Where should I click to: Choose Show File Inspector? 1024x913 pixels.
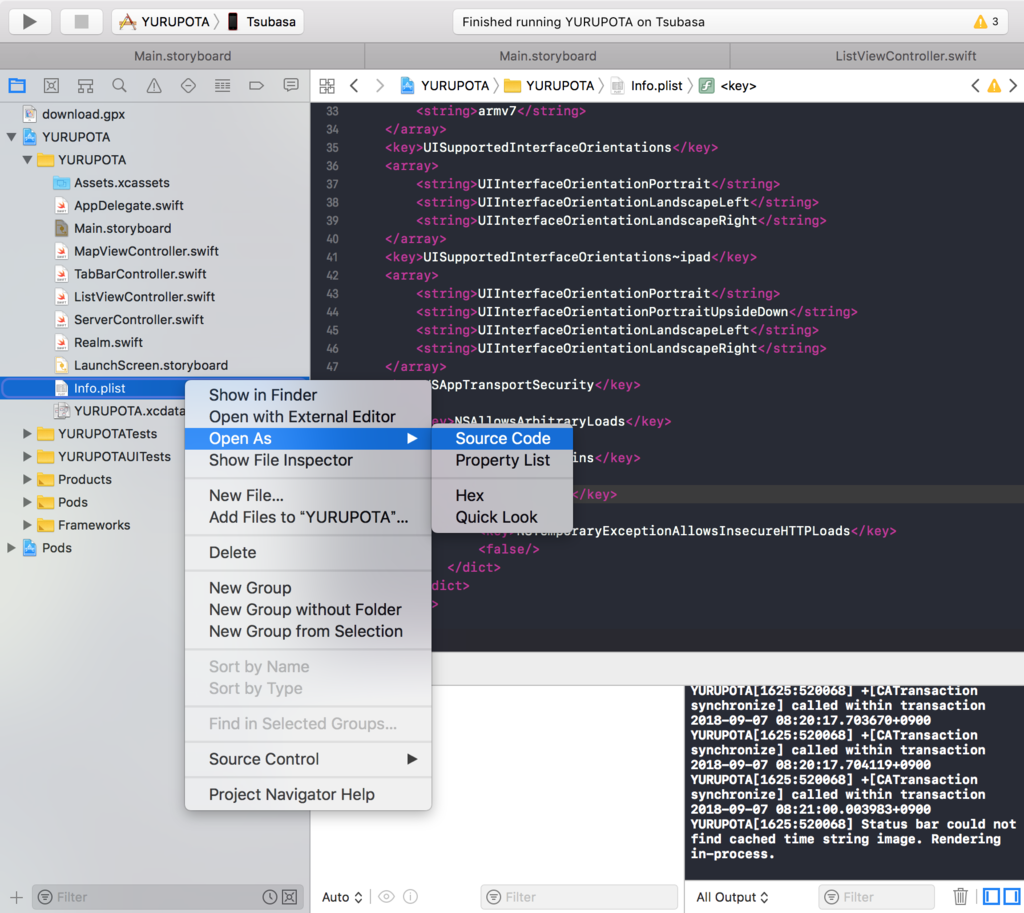tap(308, 460)
